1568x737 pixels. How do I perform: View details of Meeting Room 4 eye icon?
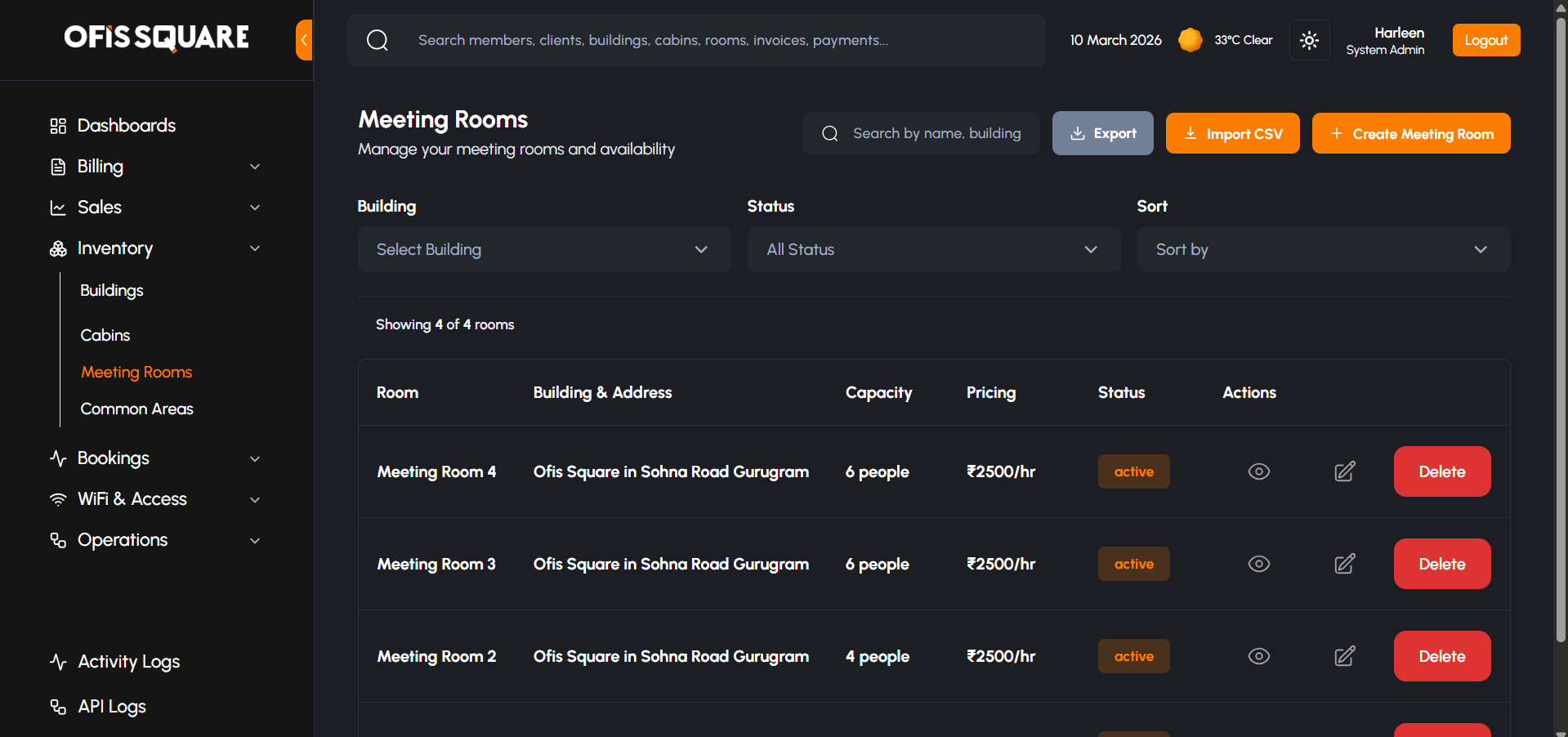(x=1258, y=471)
